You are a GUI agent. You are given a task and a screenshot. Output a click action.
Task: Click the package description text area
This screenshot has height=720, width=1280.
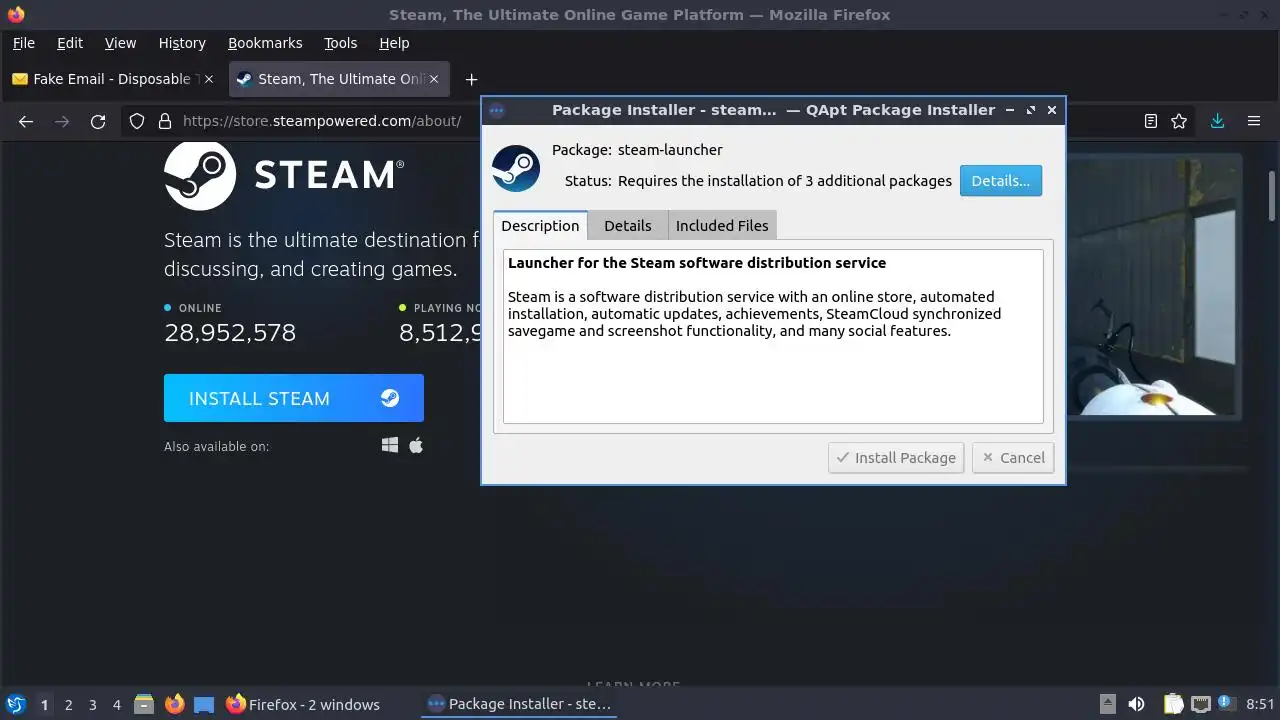[773, 336]
